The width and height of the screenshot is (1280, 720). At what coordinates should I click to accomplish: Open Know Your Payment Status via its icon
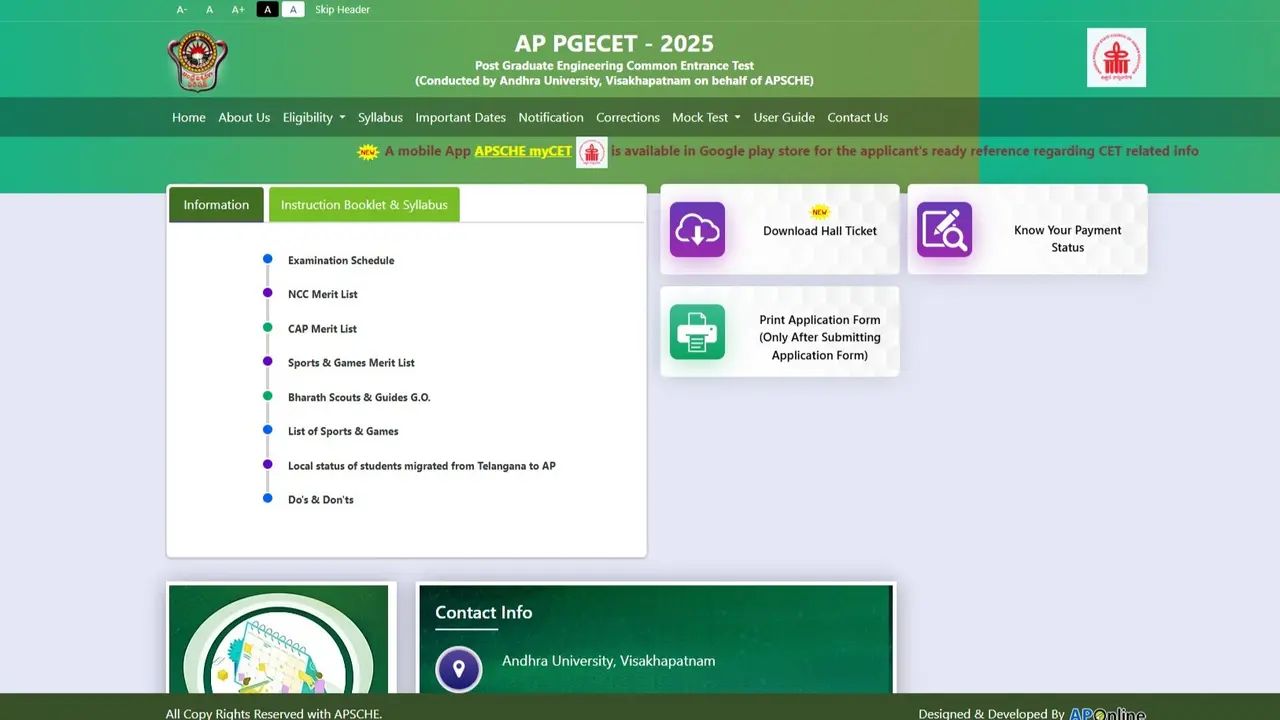click(x=944, y=229)
